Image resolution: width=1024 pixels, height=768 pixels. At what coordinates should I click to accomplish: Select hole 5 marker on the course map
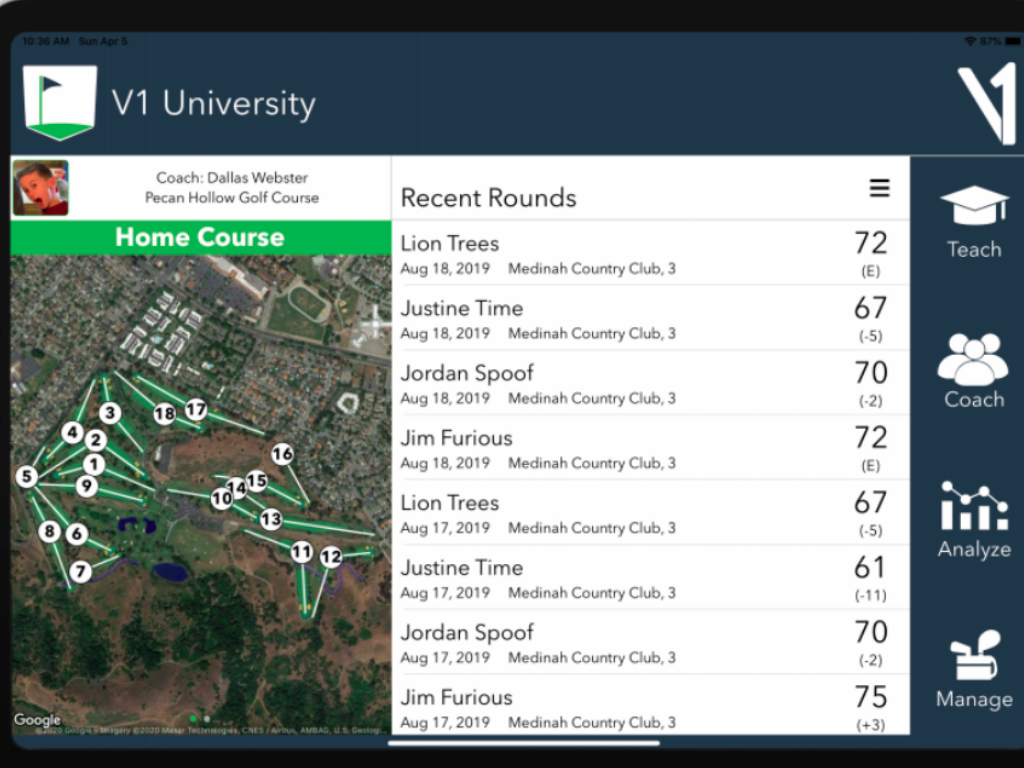coord(27,476)
